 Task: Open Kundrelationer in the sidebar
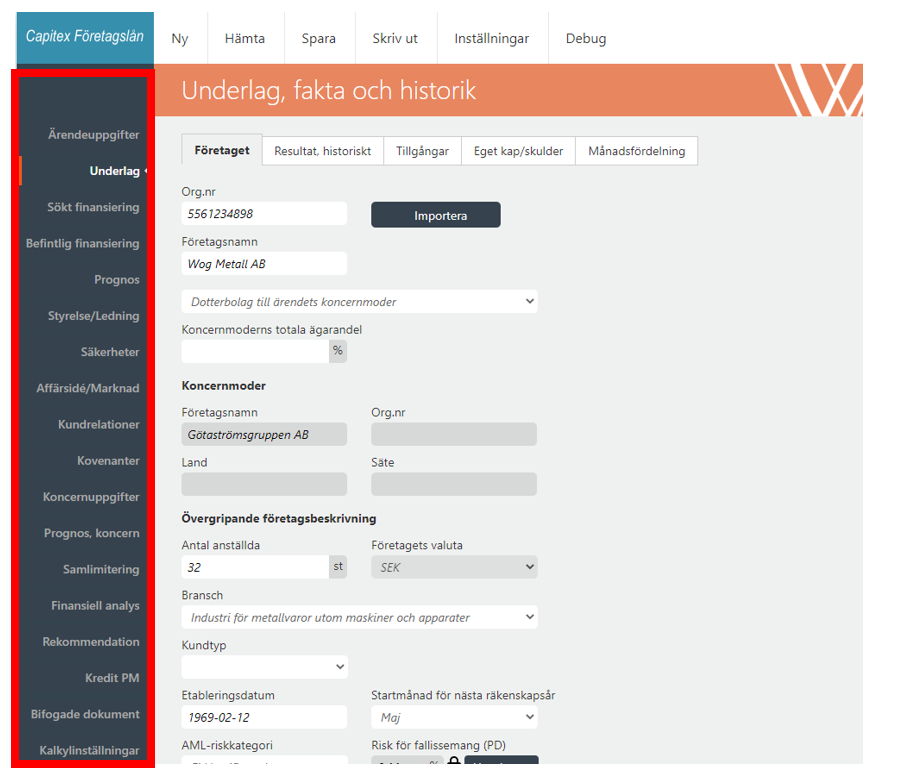pyautogui.click(x=98, y=425)
